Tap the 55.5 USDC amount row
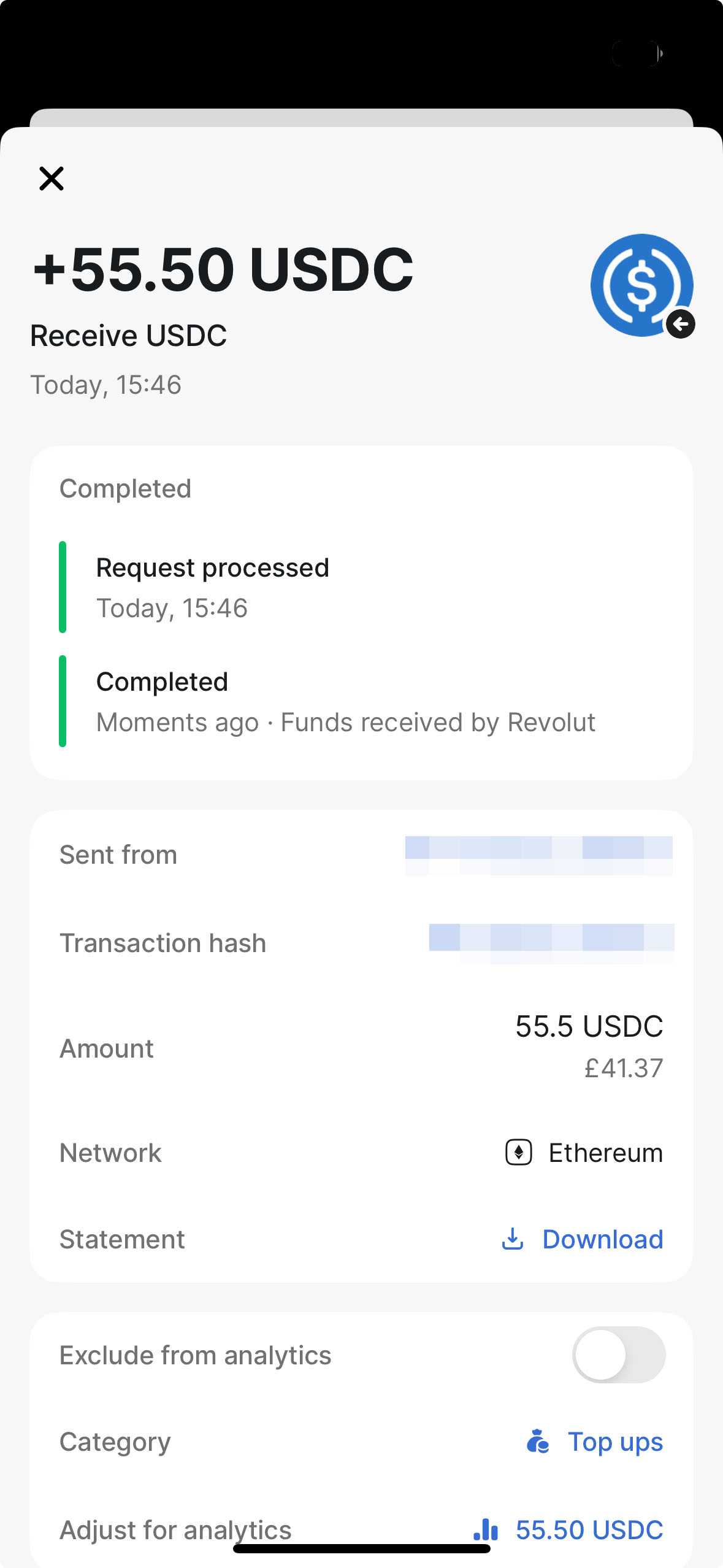The width and height of the screenshot is (723, 1568). (x=362, y=1048)
